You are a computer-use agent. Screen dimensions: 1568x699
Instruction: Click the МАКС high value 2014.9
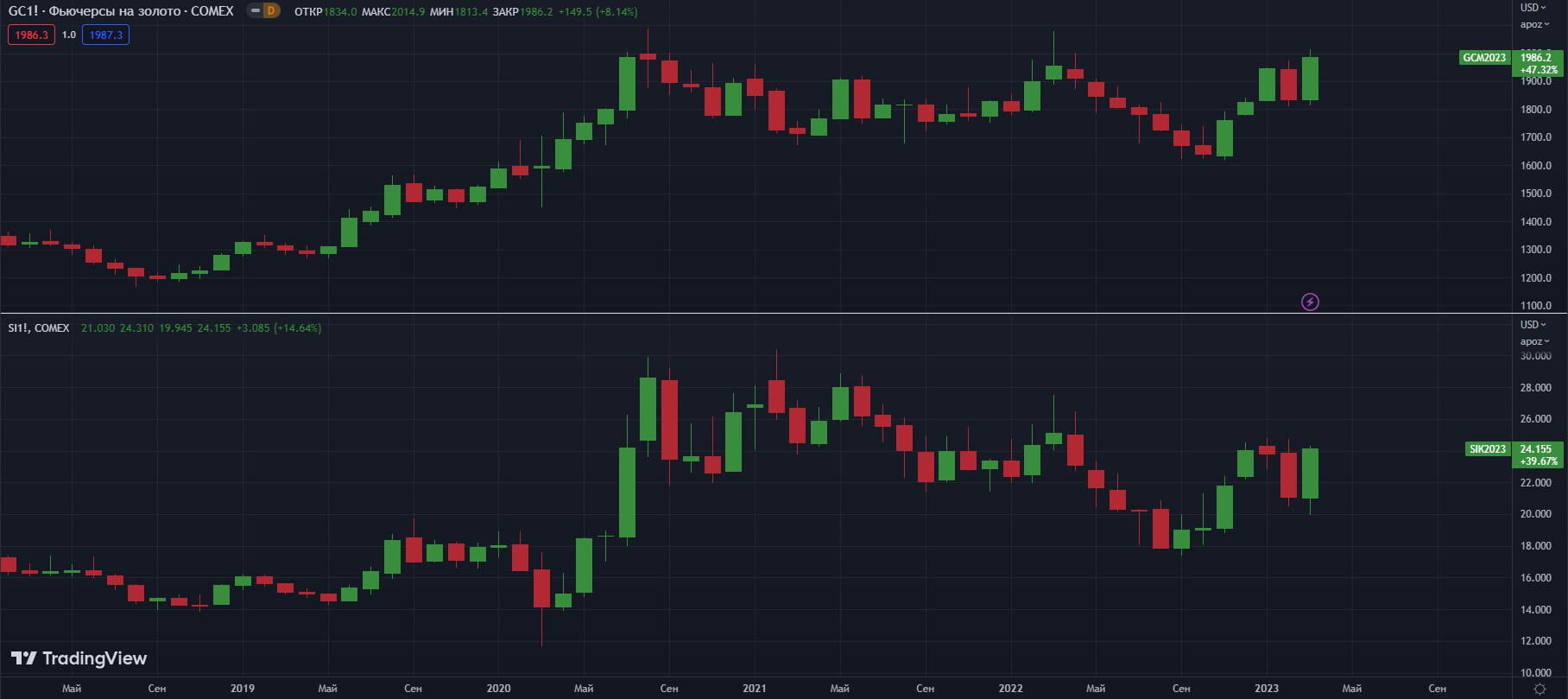408,12
